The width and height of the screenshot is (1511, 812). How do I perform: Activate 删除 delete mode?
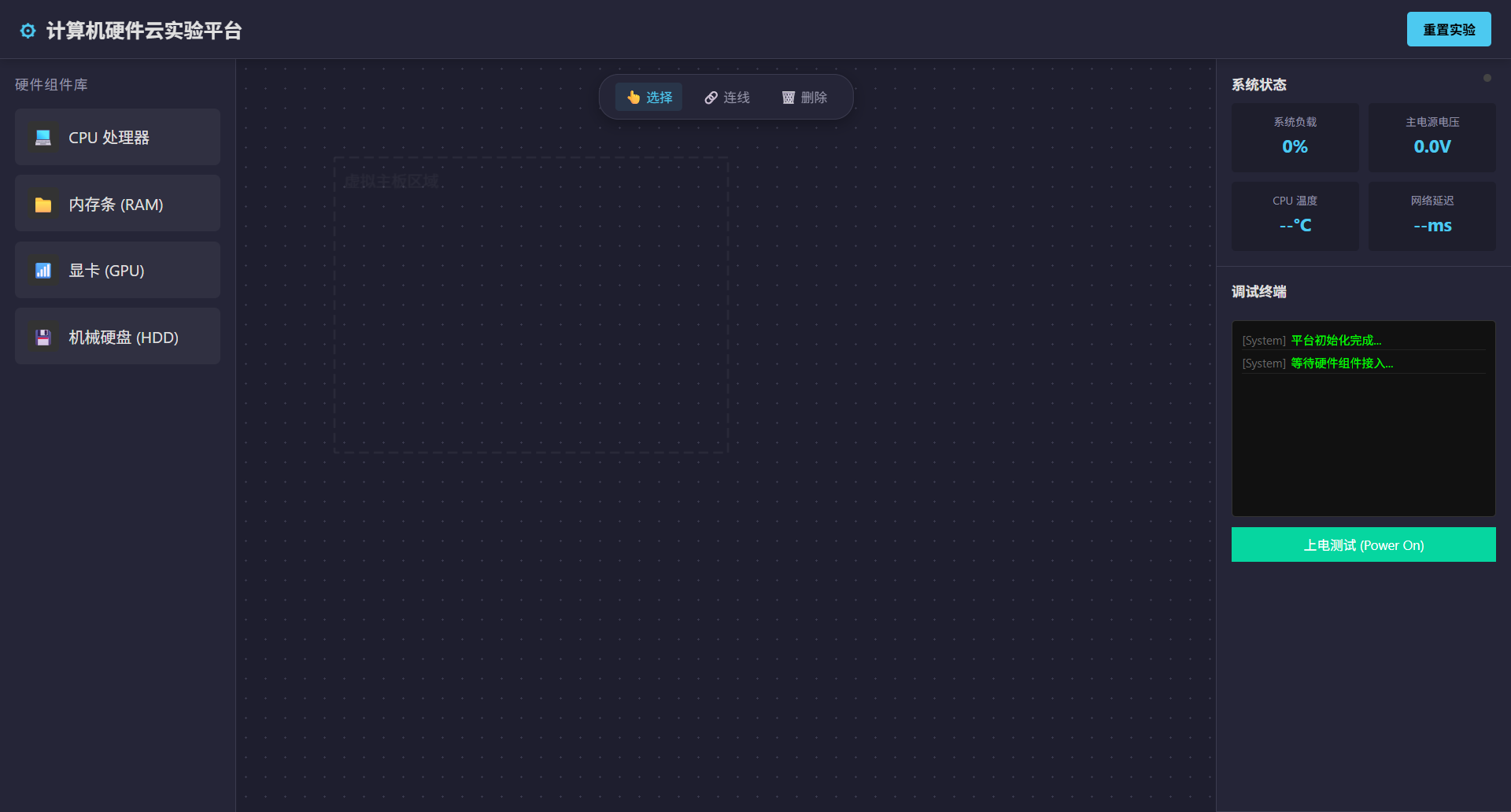(805, 98)
